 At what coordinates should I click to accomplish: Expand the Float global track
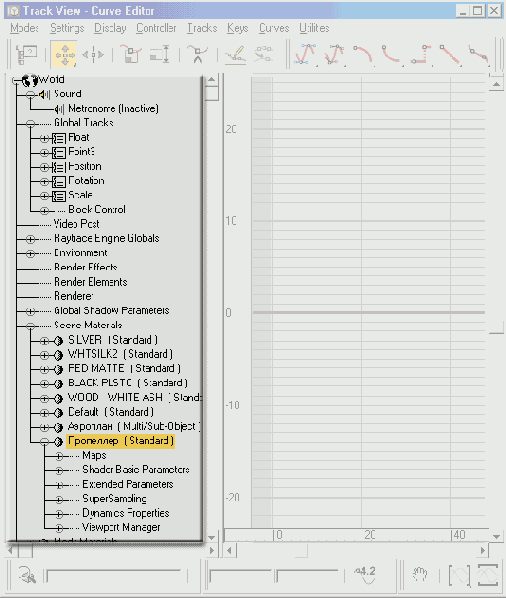[x=44, y=138]
